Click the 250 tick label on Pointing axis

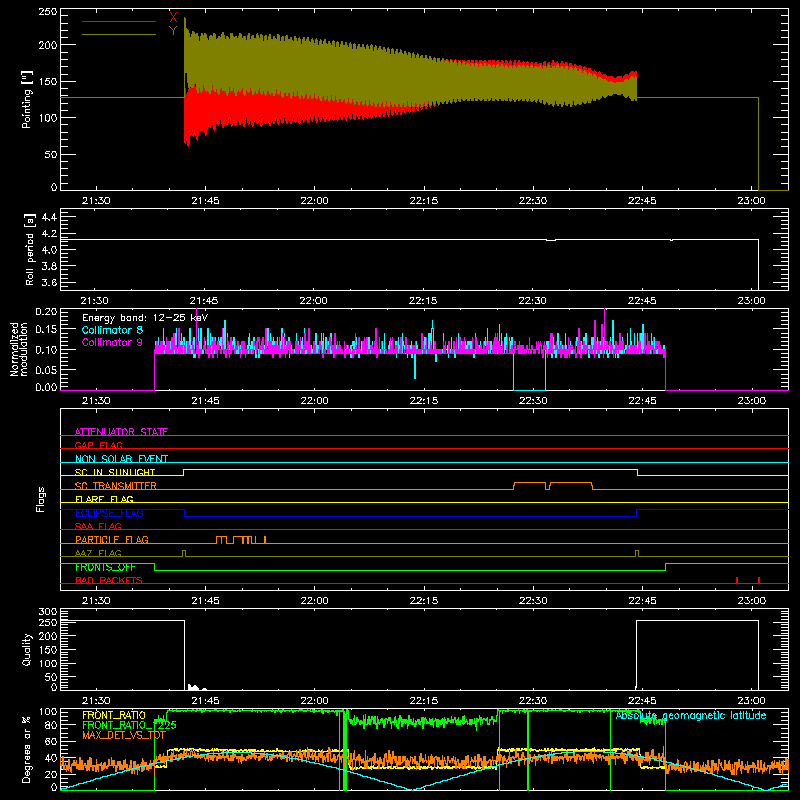point(47,12)
